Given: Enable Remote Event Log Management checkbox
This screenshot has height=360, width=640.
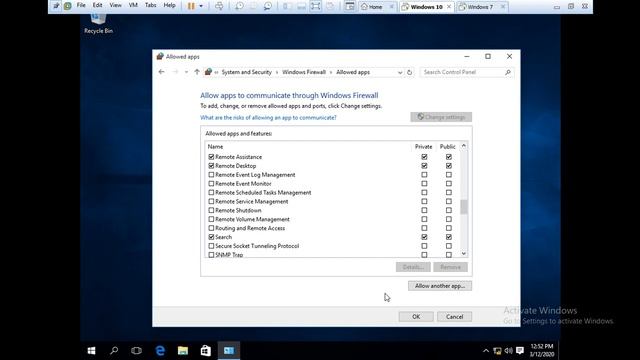Looking at the screenshot, I should (x=211, y=175).
